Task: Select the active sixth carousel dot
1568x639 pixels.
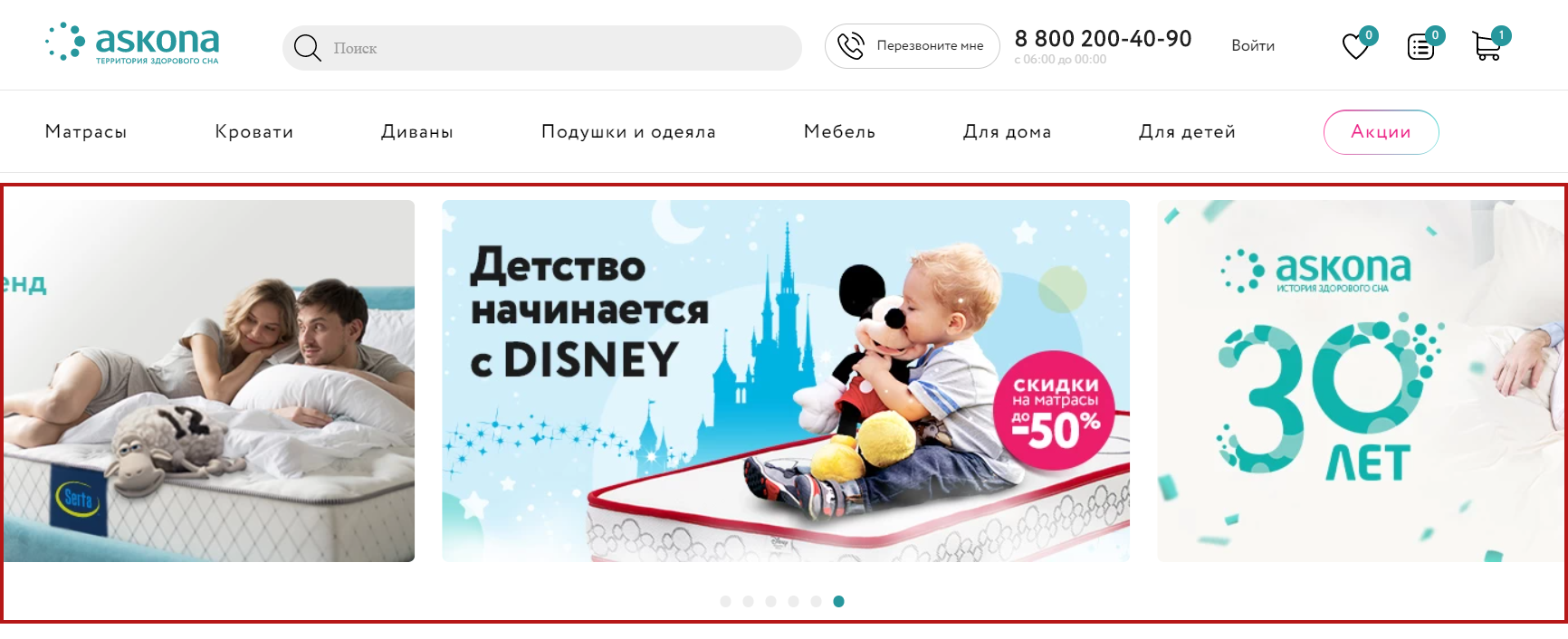Action: (838, 601)
